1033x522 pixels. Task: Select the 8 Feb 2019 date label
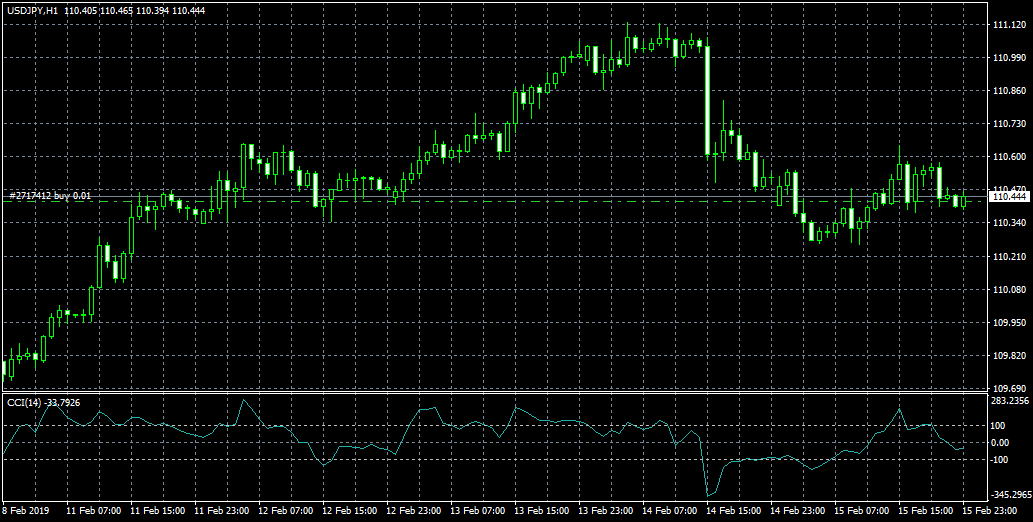click(x=26, y=510)
